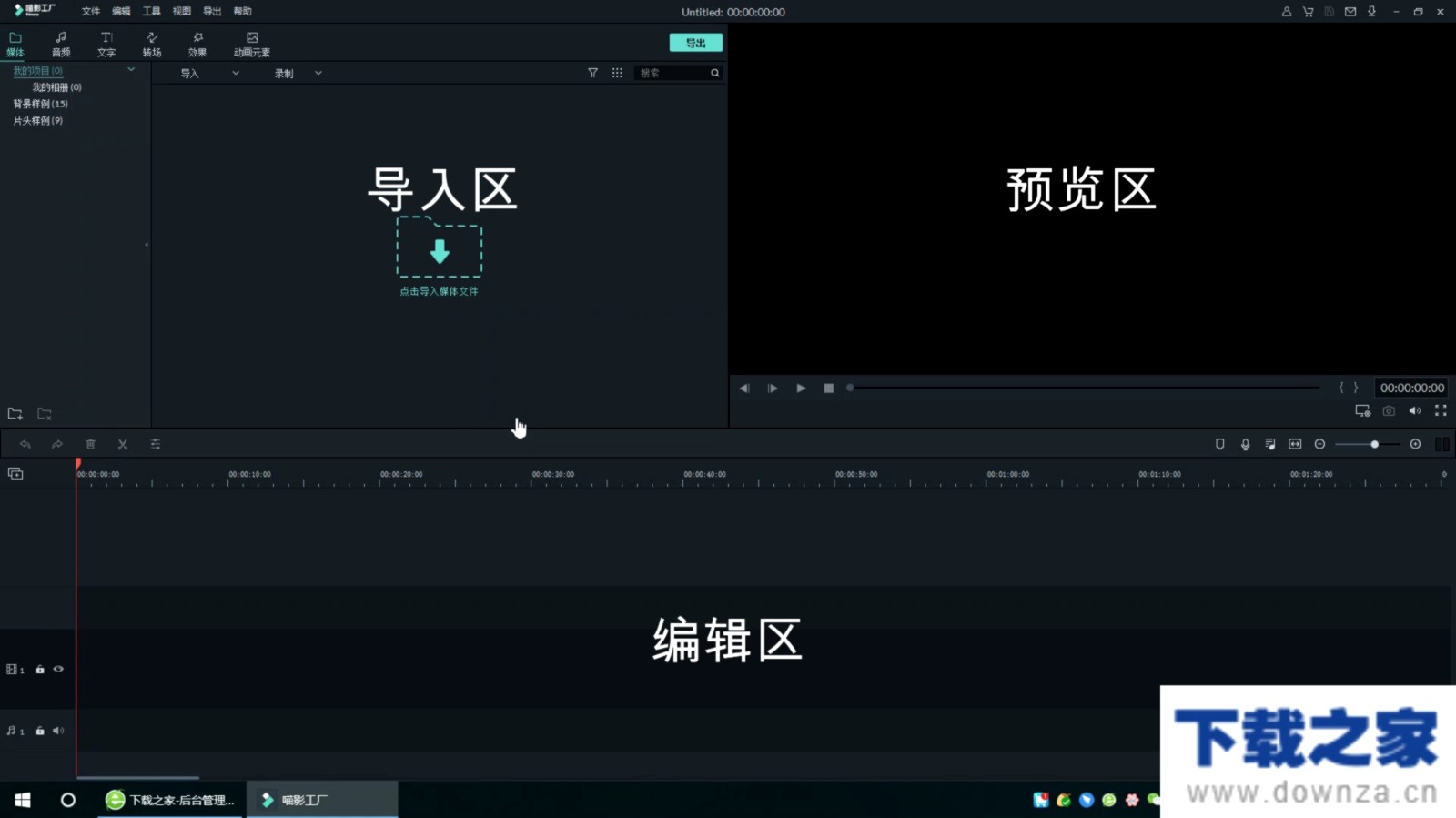Click the import media dashed folder icon
The height and width of the screenshot is (818, 1456).
pos(440,247)
